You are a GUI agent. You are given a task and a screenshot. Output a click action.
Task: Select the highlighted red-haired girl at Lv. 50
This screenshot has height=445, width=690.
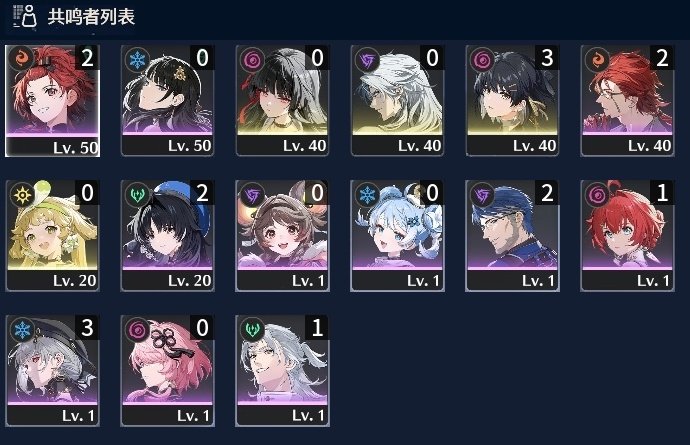point(52,101)
